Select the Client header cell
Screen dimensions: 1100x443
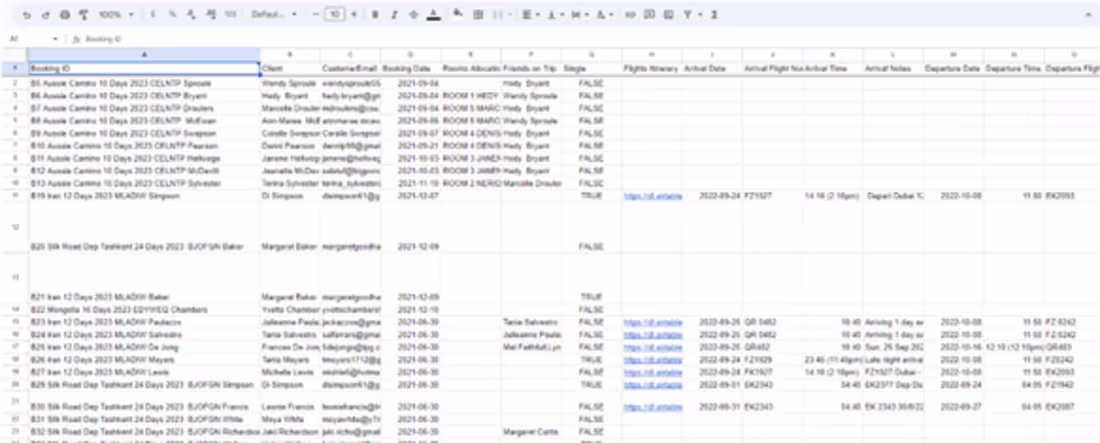(x=290, y=68)
